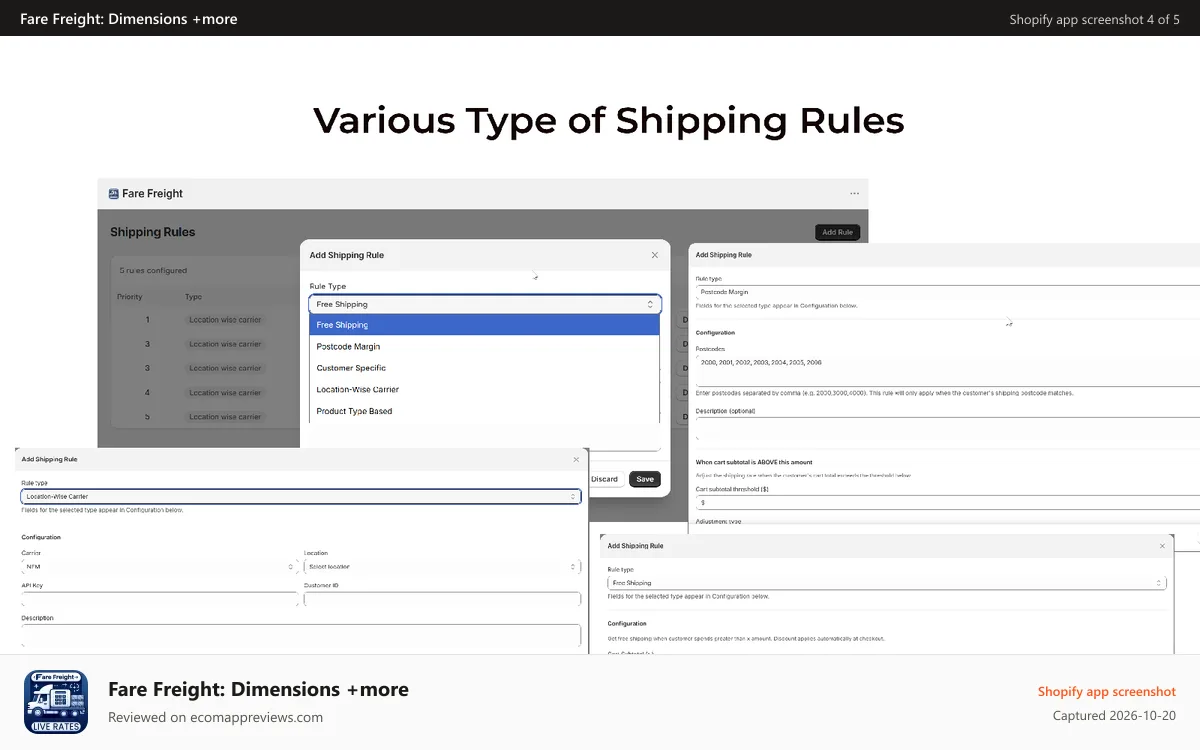Viewport: 1200px width, 750px height.
Task: Click the Fare Freight Live Rates app thumbnail
Action: pos(56,702)
